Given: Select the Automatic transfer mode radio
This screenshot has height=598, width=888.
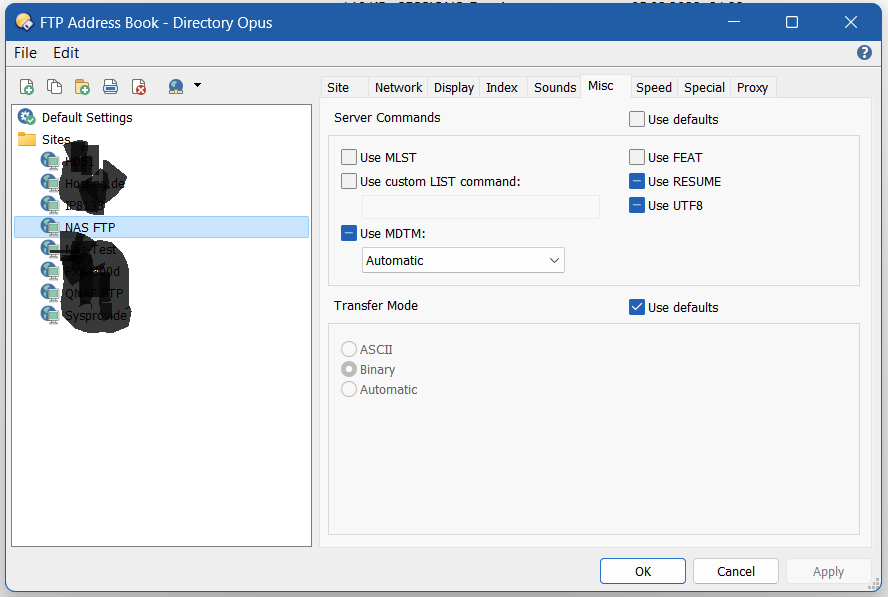Looking at the screenshot, I should pyautogui.click(x=349, y=389).
